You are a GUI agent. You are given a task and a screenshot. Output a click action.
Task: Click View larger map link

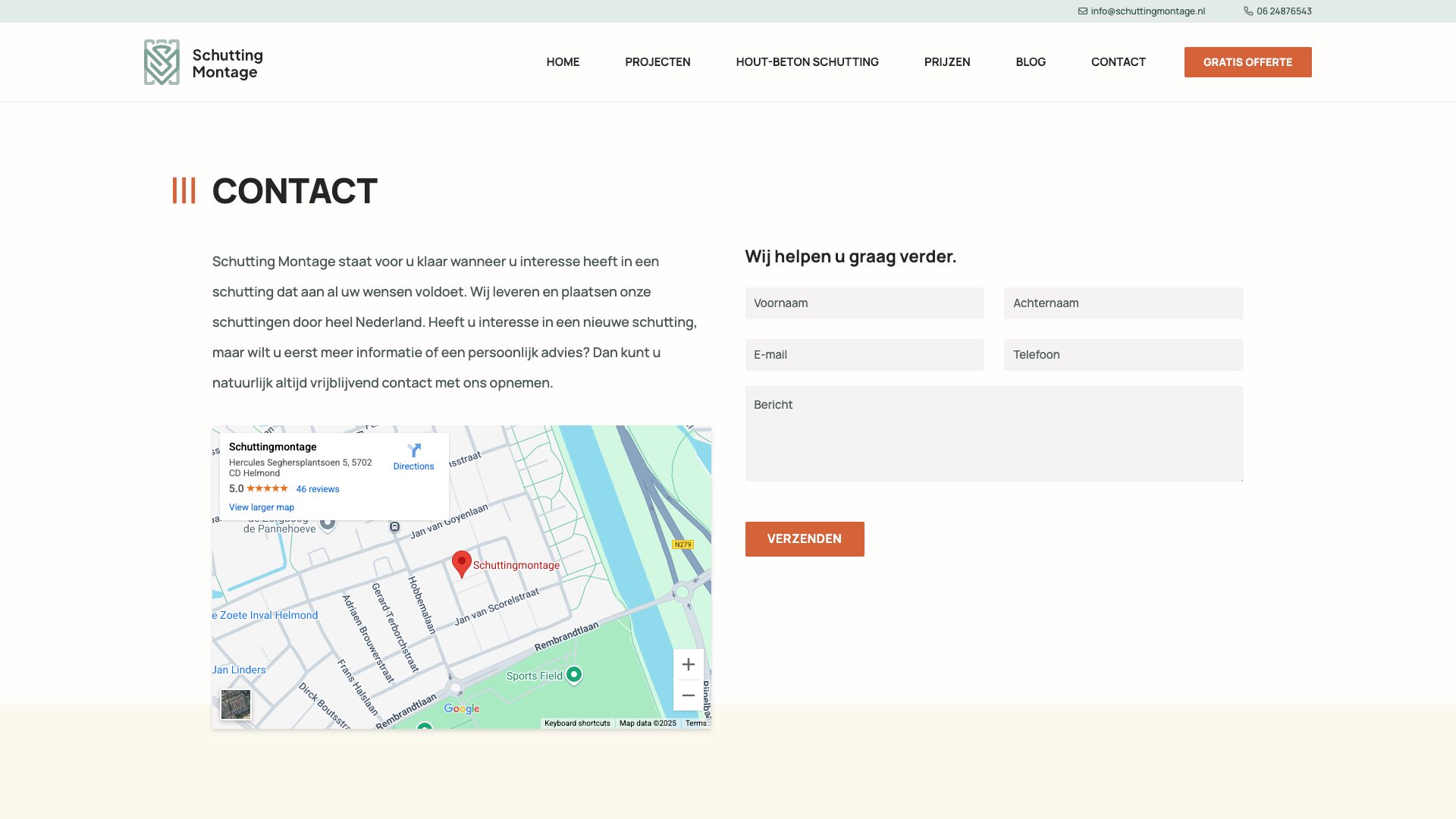(x=262, y=507)
